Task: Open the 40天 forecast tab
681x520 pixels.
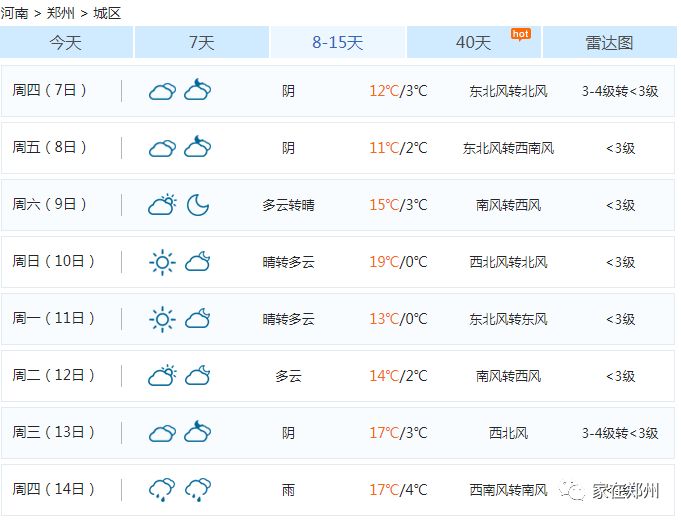Action: click(x=473, y=42)
